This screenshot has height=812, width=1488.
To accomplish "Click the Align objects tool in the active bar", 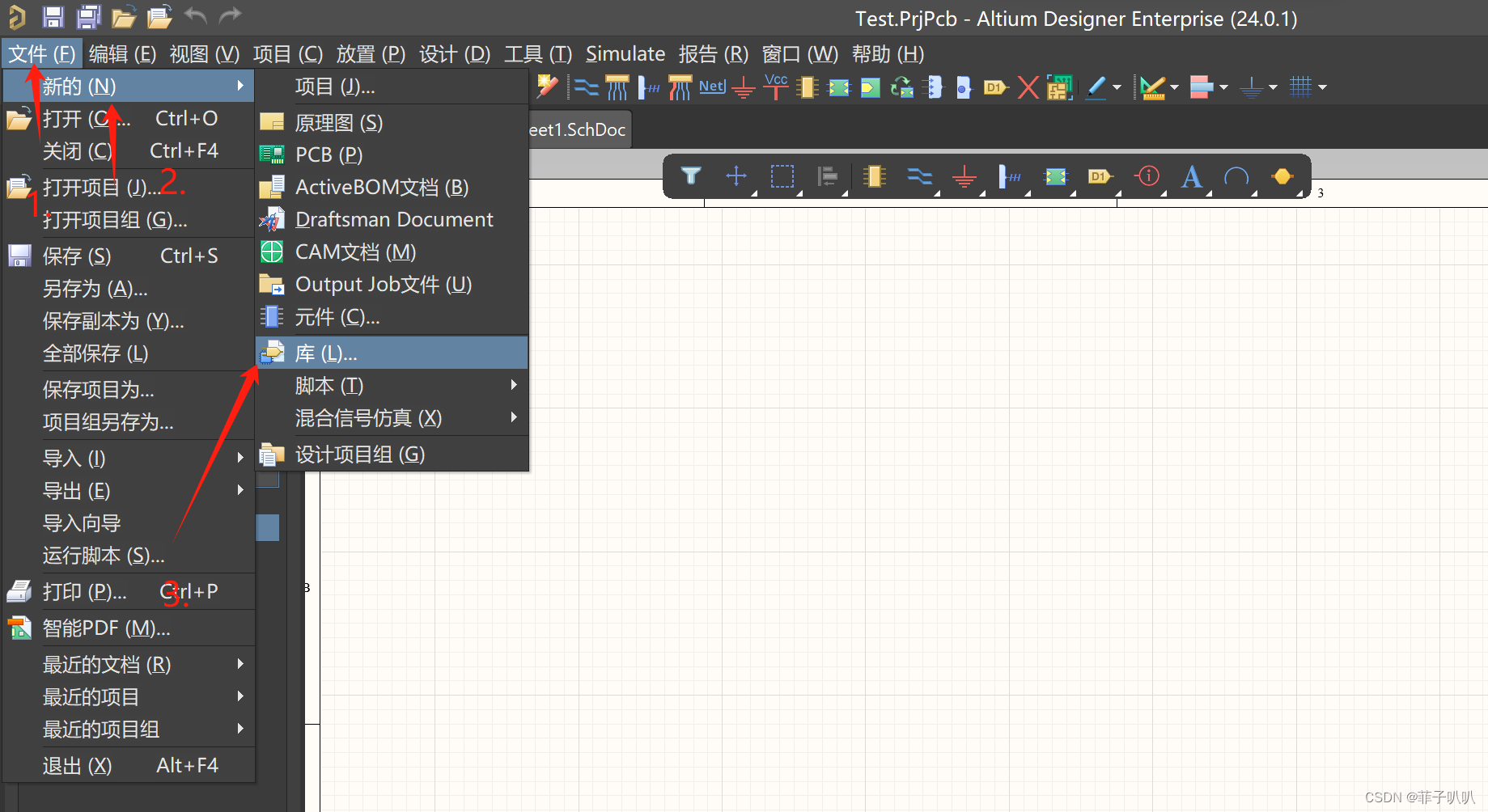I will click(x=828, y=176).
